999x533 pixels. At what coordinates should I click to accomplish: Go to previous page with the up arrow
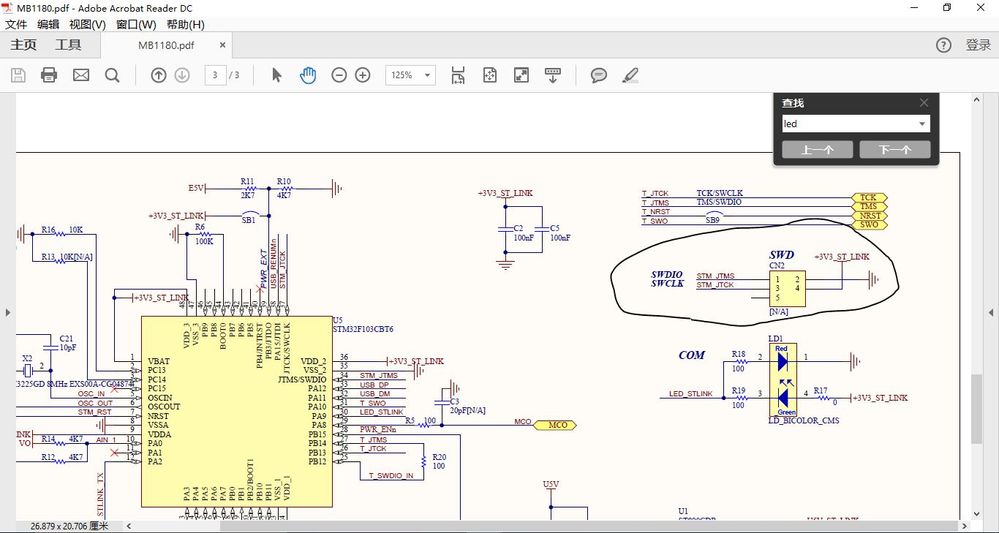[158, 75]
